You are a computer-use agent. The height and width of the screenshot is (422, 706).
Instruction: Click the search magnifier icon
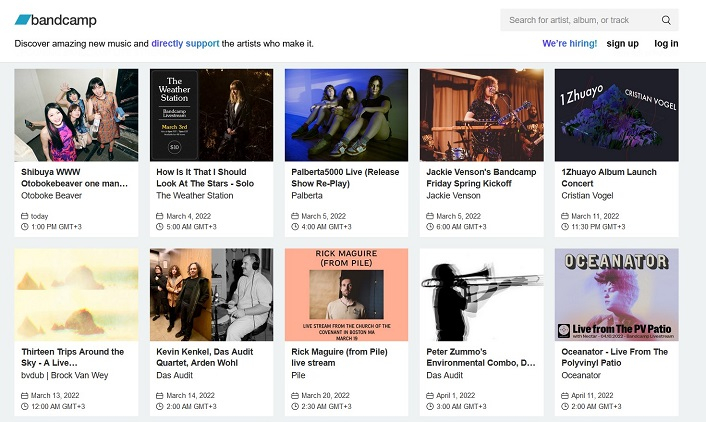pyautogui.click(x=666, y=20)
